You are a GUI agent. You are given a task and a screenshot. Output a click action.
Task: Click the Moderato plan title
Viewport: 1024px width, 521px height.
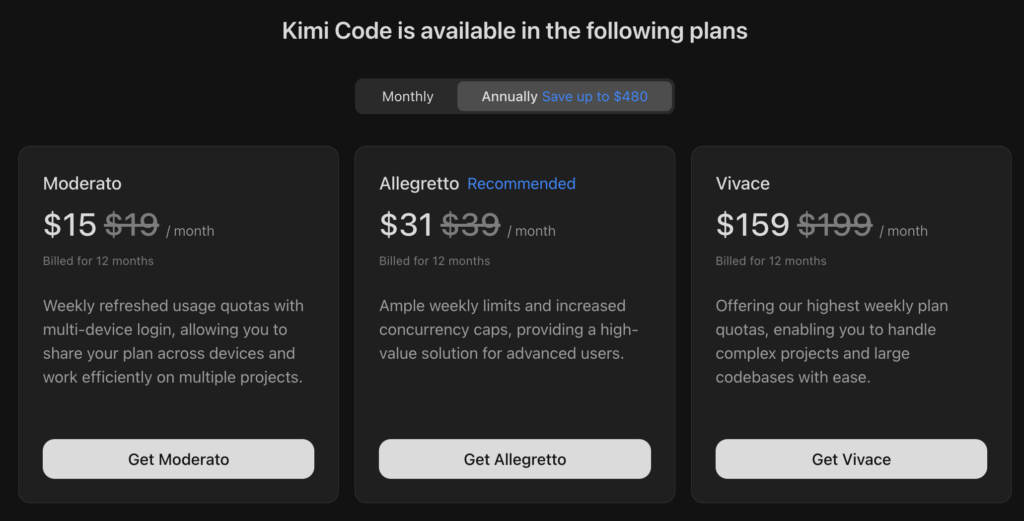click(x=82, y=184)
